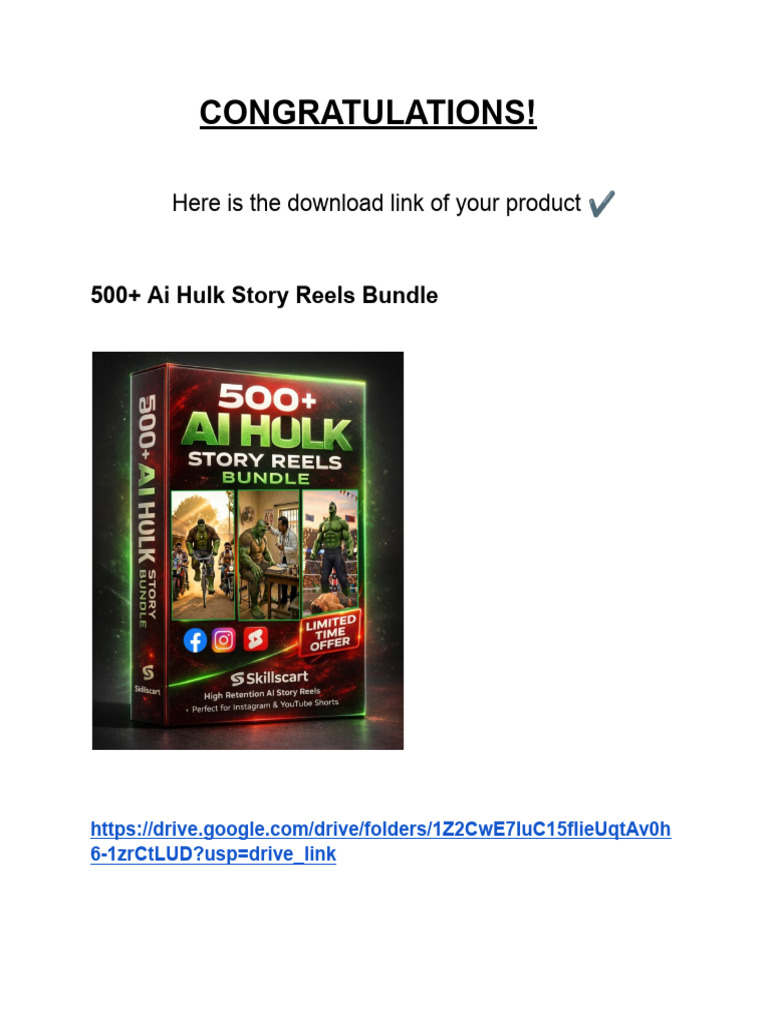768x1024 pixels.
Task: Click 'High Retention AI Story Reels' tagline
Action: point(262,694)
